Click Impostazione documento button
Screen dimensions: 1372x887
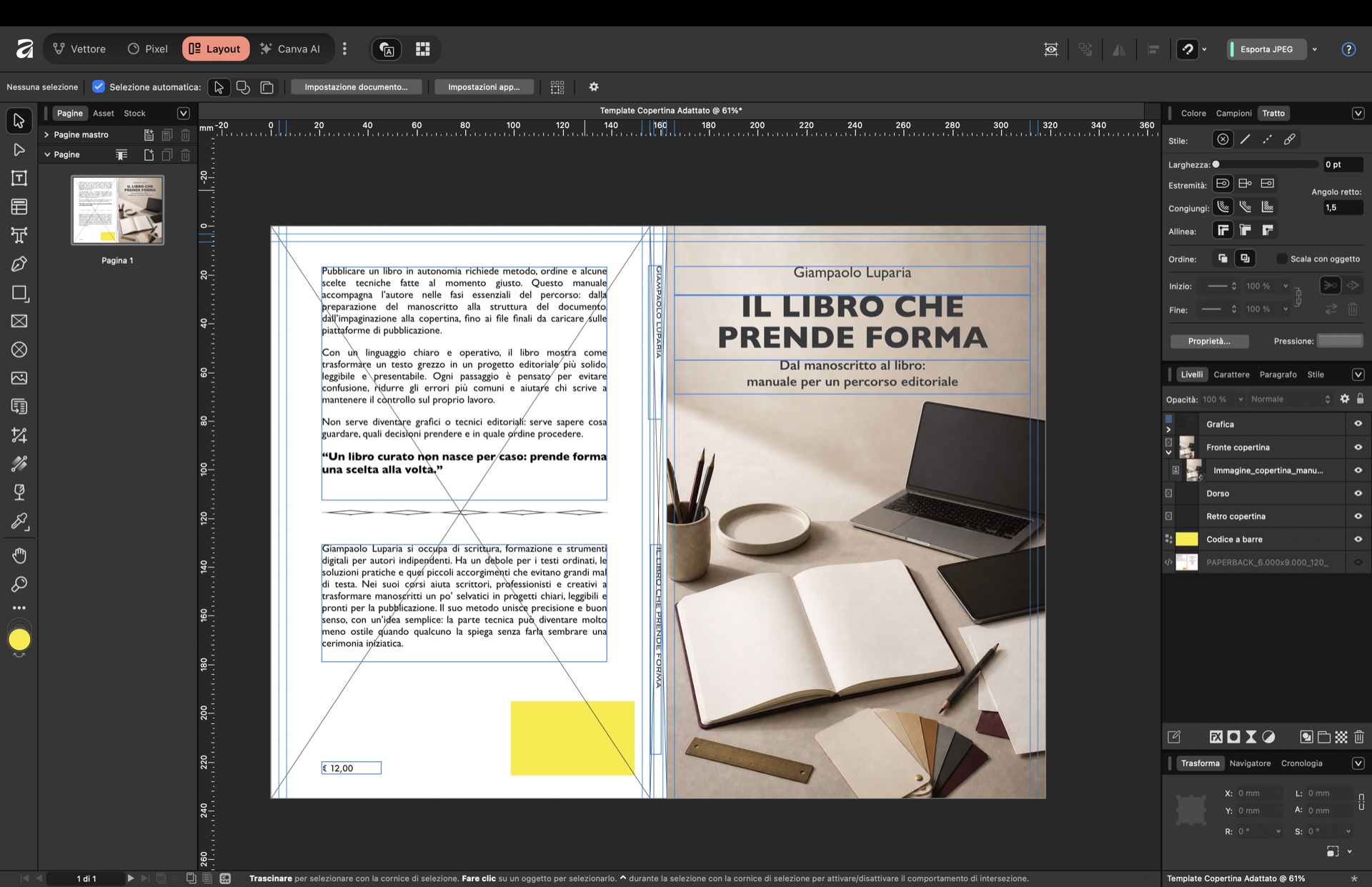pos(356,87)
